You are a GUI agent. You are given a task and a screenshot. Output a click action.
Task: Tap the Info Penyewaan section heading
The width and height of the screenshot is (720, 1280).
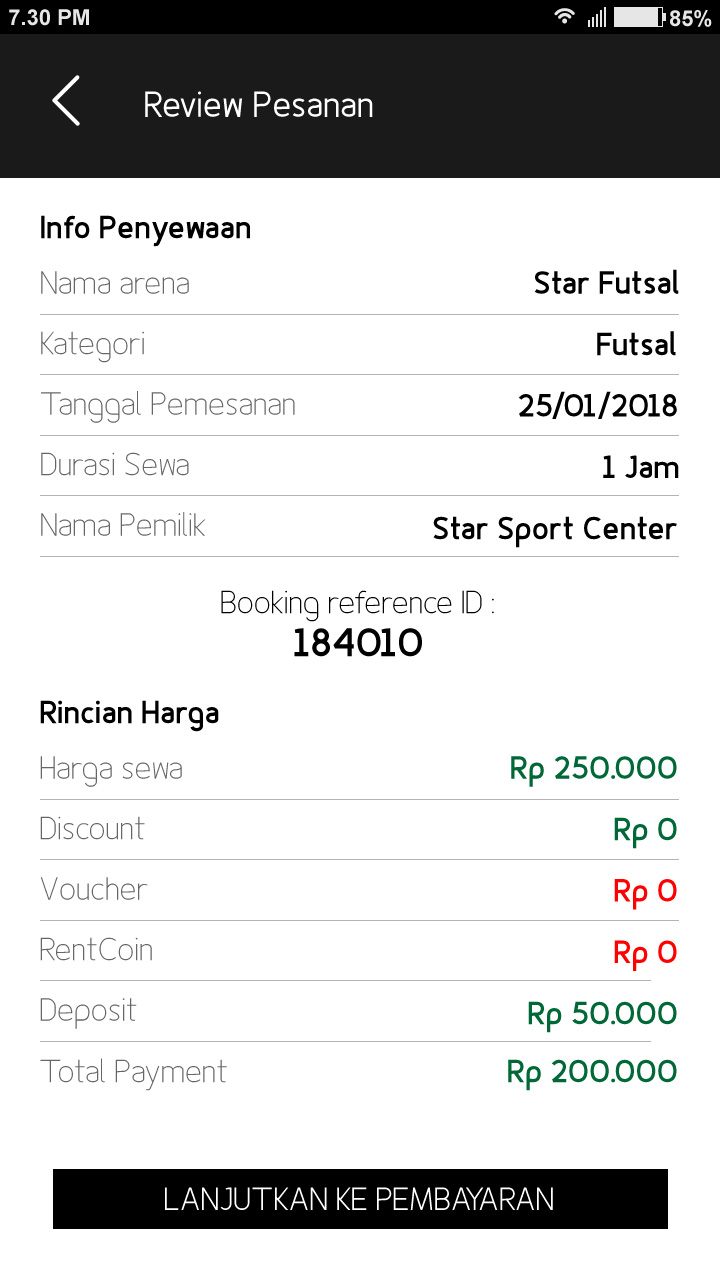[145, 229]
